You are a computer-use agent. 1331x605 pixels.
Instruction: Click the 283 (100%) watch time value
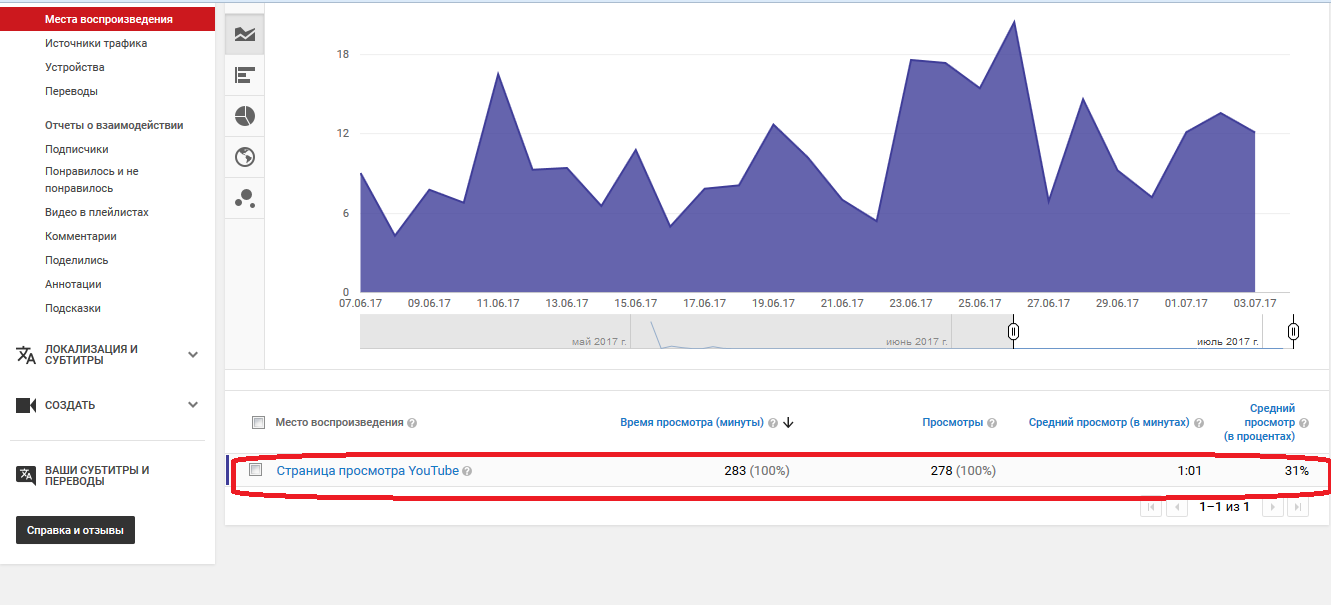757,470
